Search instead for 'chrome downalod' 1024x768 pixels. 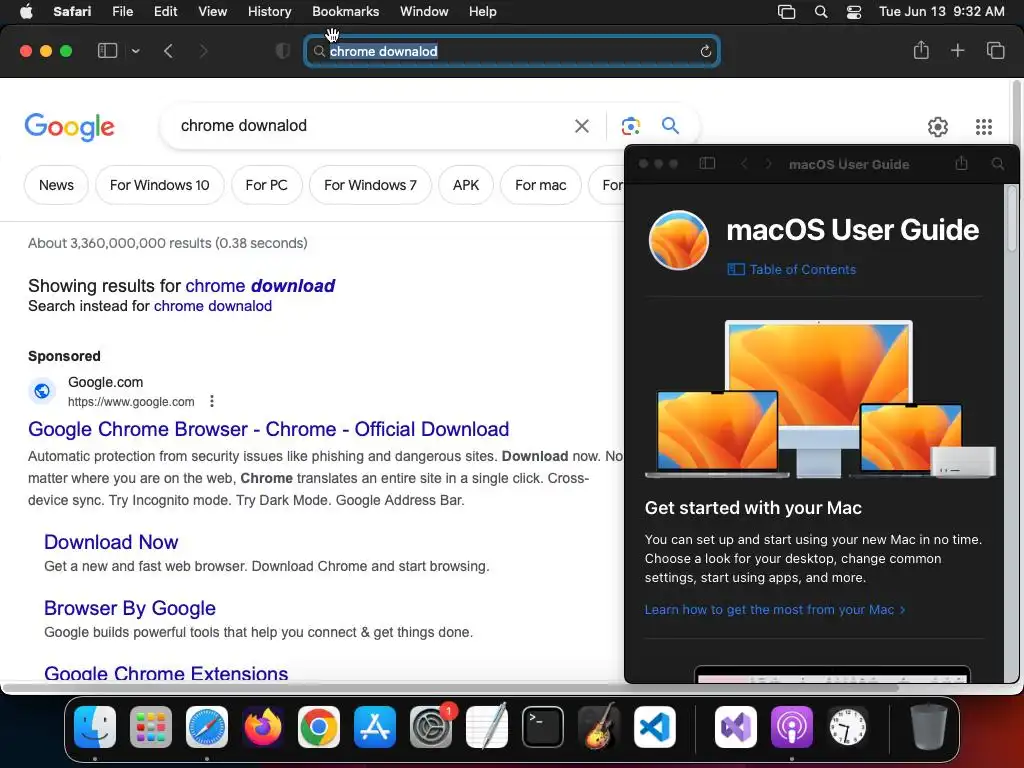click(213, 306)
